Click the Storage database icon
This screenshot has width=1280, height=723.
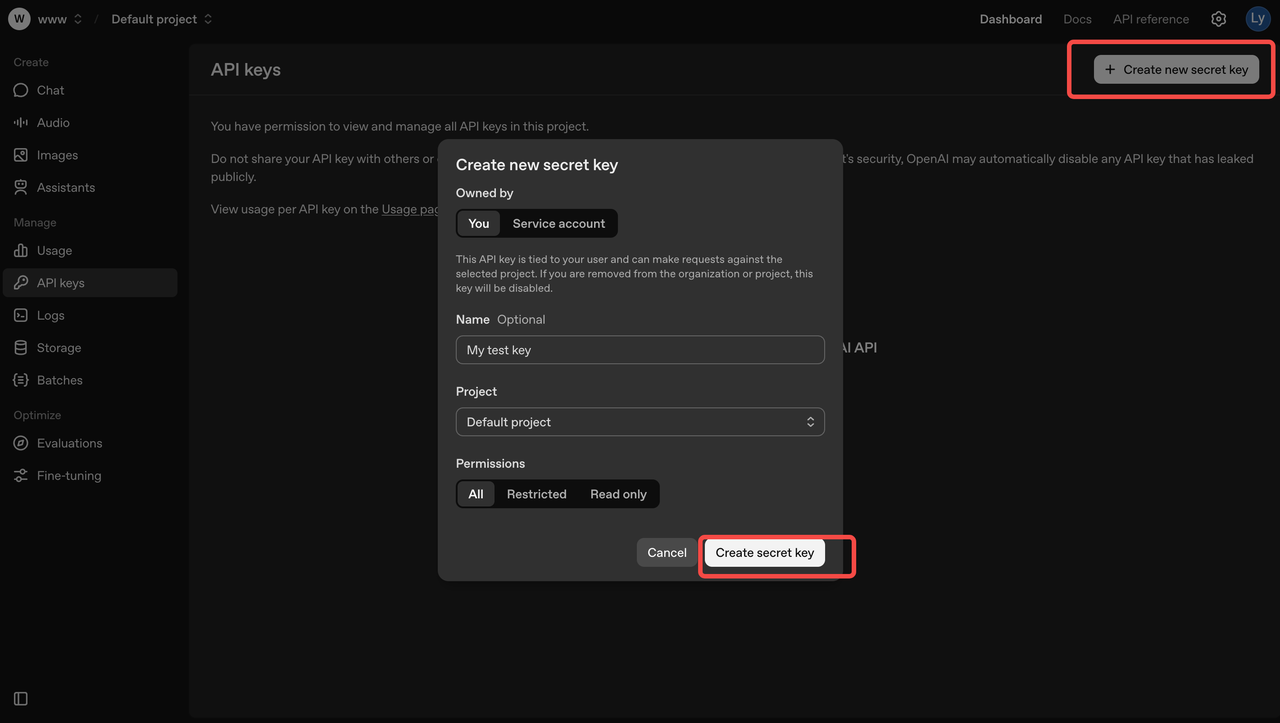tap(20, 348)
